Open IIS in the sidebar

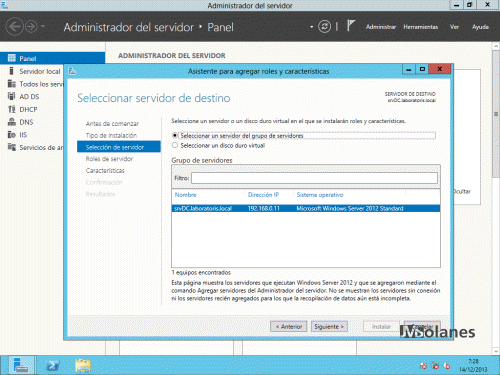click(x=23, y=135)
